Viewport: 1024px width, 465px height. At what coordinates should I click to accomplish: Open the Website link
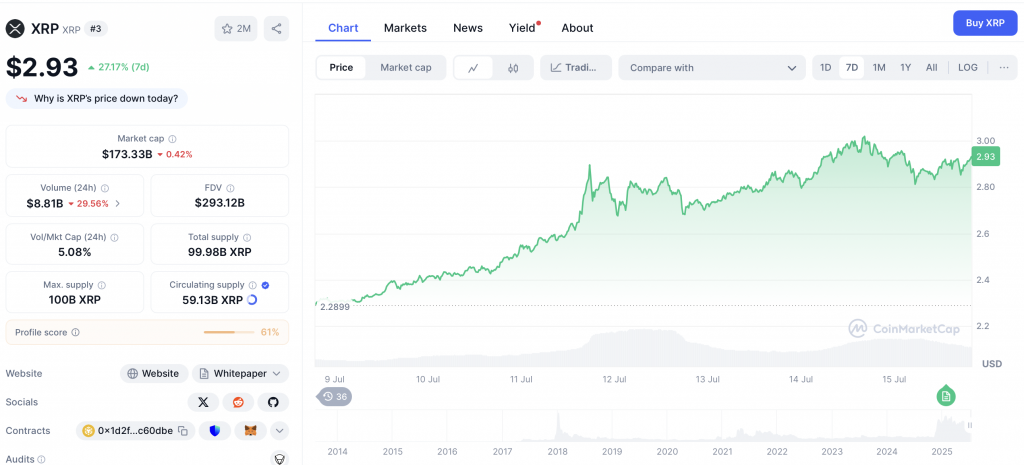tap(154, 374)
